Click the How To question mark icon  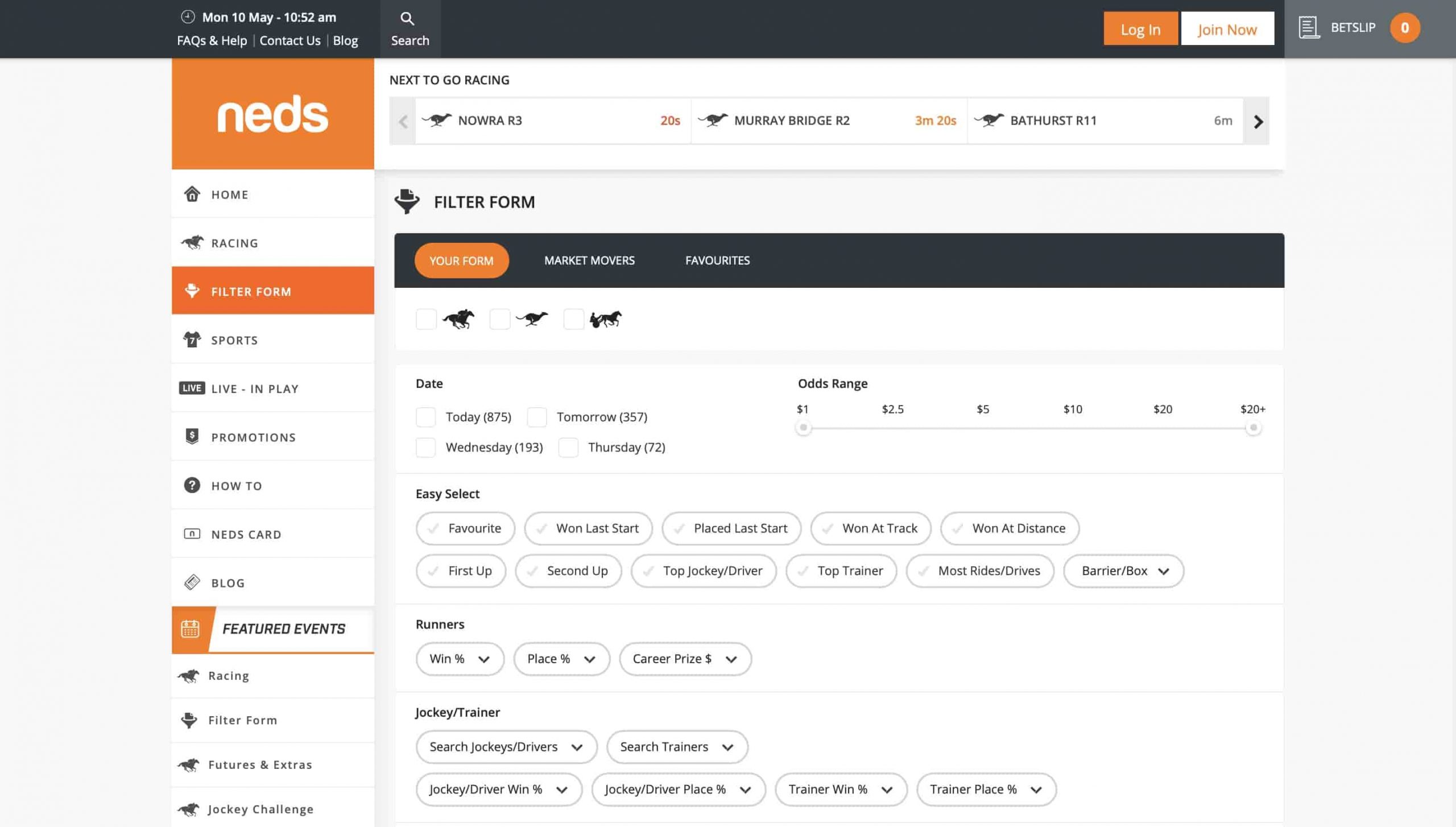click(x=192, y=485)
